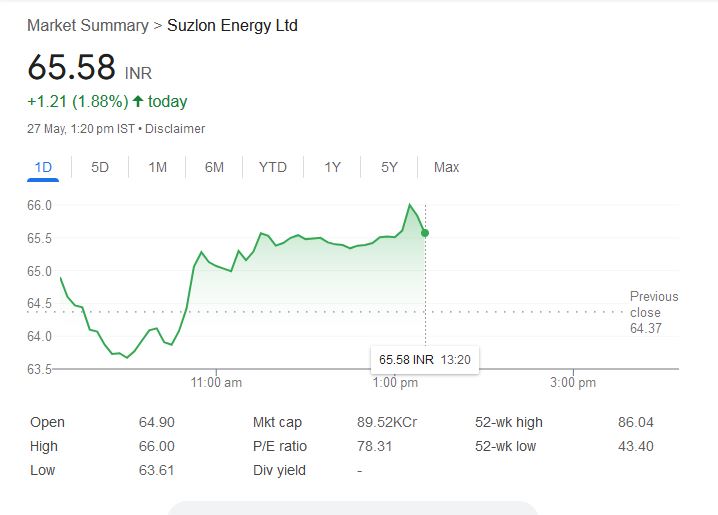Click the green current price dot

tap(426, 233)
